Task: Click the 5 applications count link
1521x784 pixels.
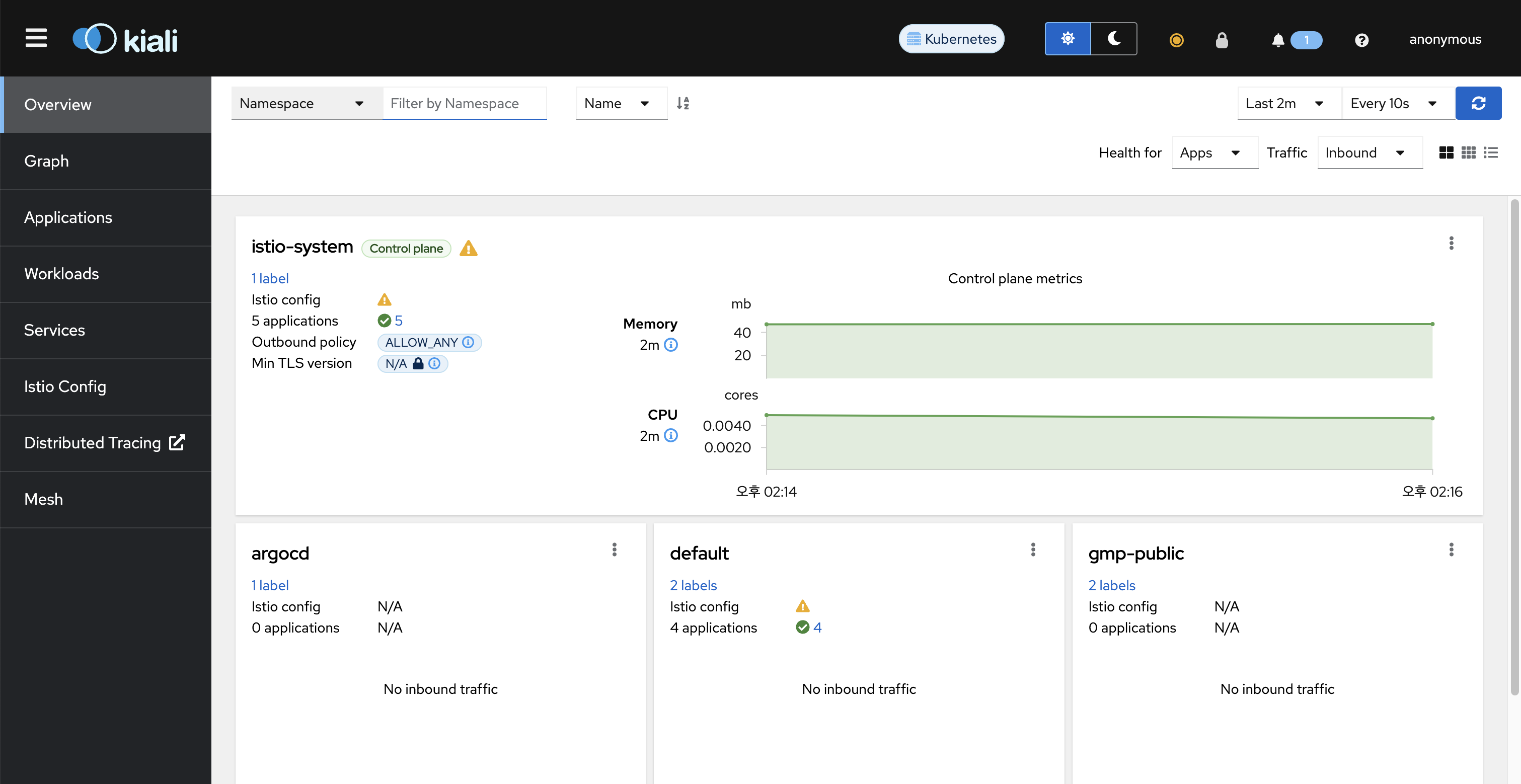Action: pos(399,321)
